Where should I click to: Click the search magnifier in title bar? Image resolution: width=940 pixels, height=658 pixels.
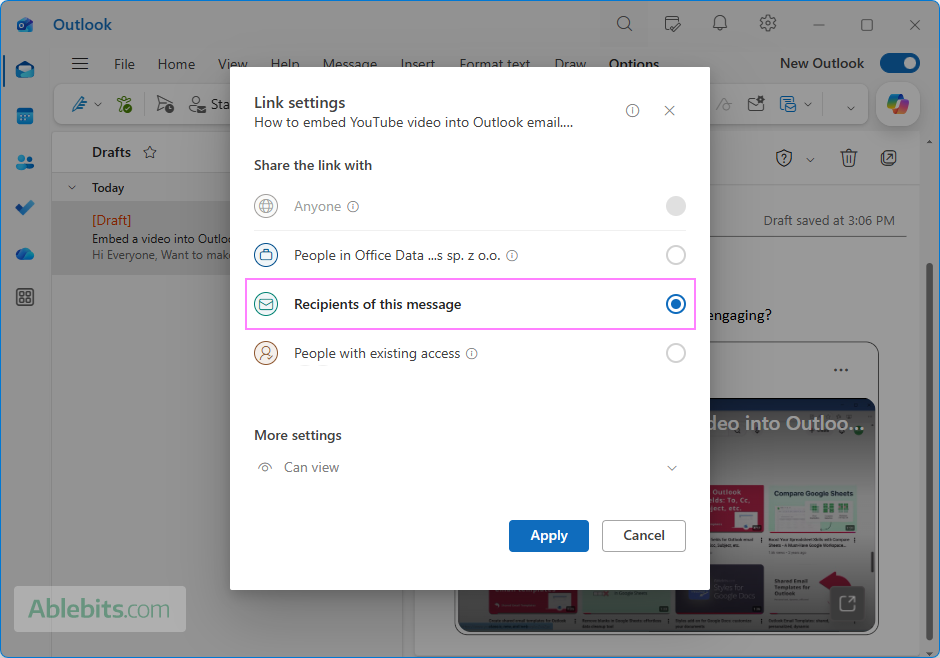tap(624, 24)
